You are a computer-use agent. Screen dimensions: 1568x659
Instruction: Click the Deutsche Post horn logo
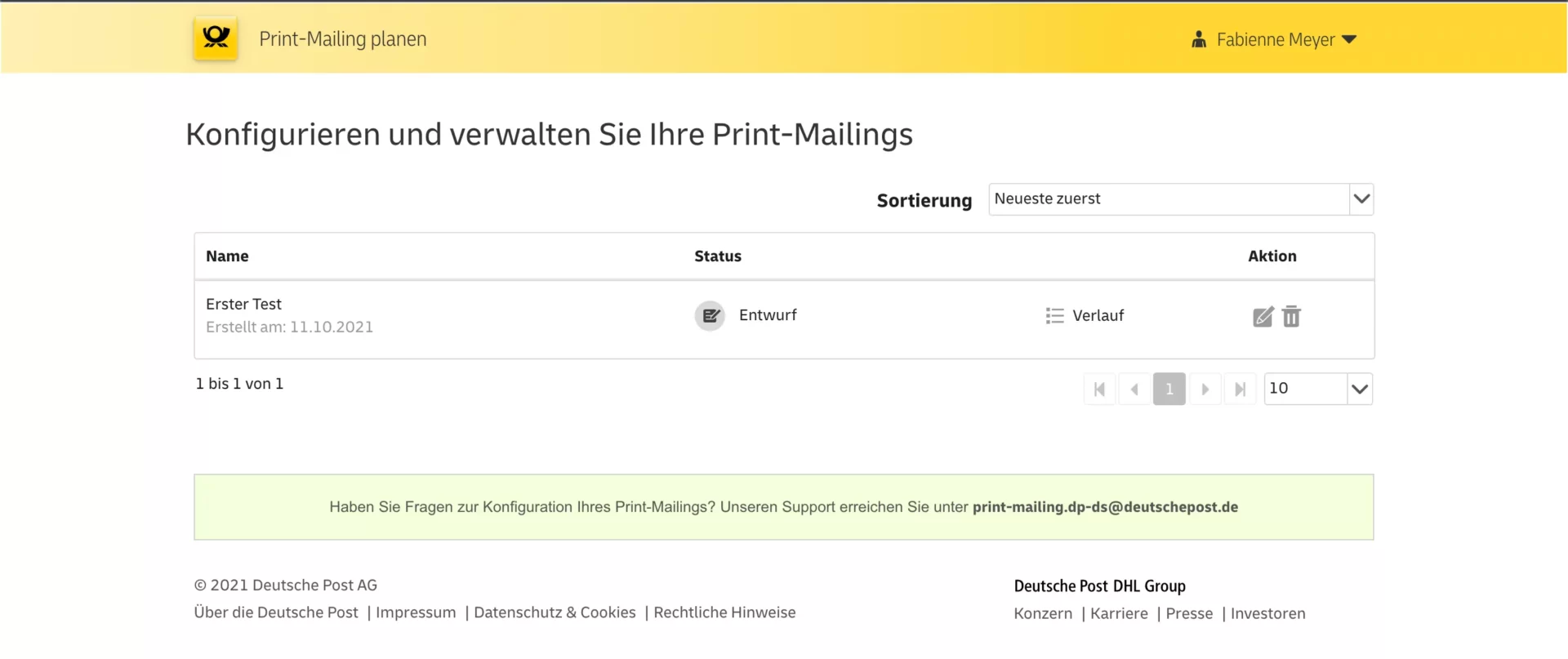[216, 38]
